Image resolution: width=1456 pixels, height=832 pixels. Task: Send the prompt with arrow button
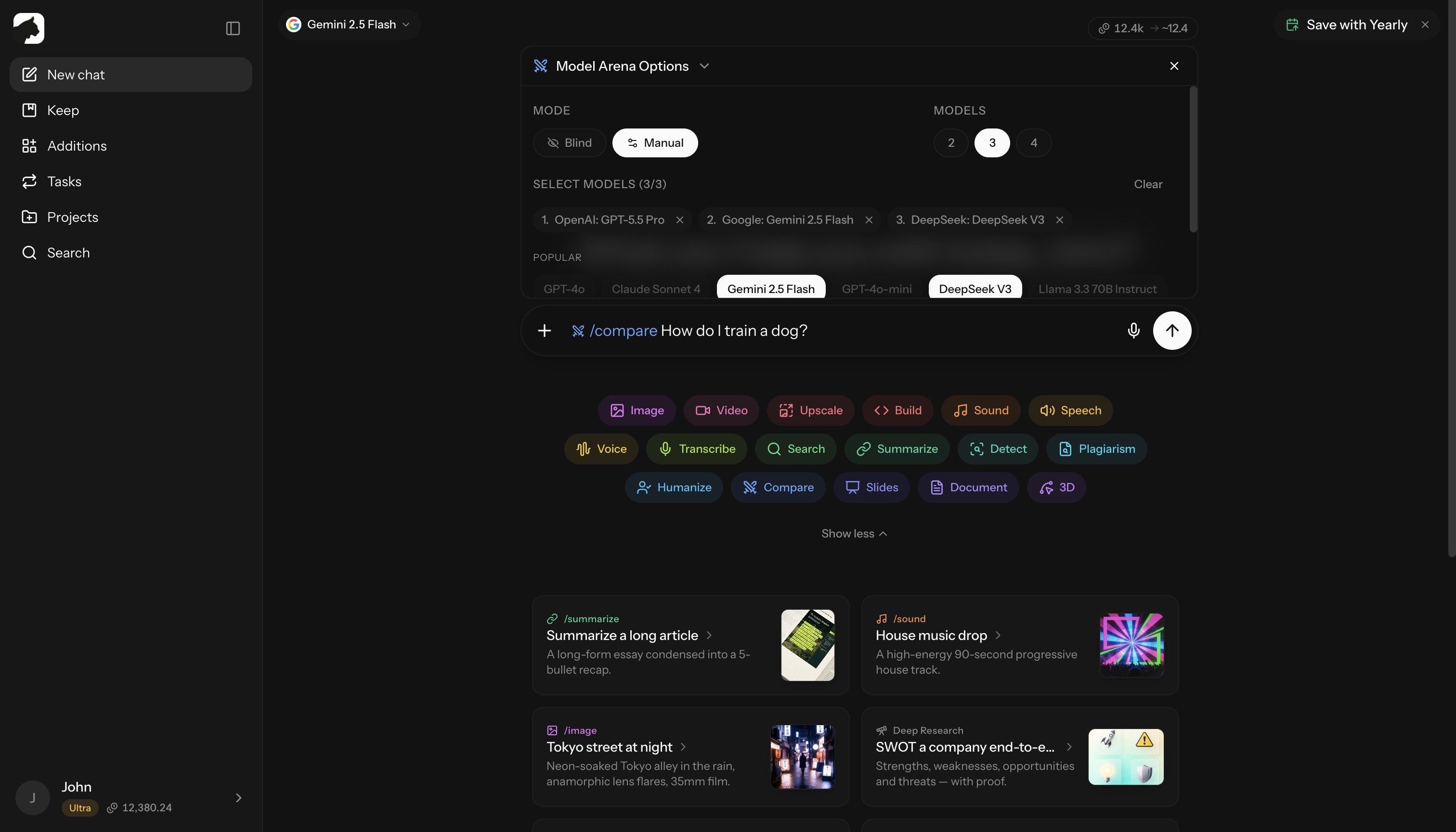click(x=1172, y=330)
